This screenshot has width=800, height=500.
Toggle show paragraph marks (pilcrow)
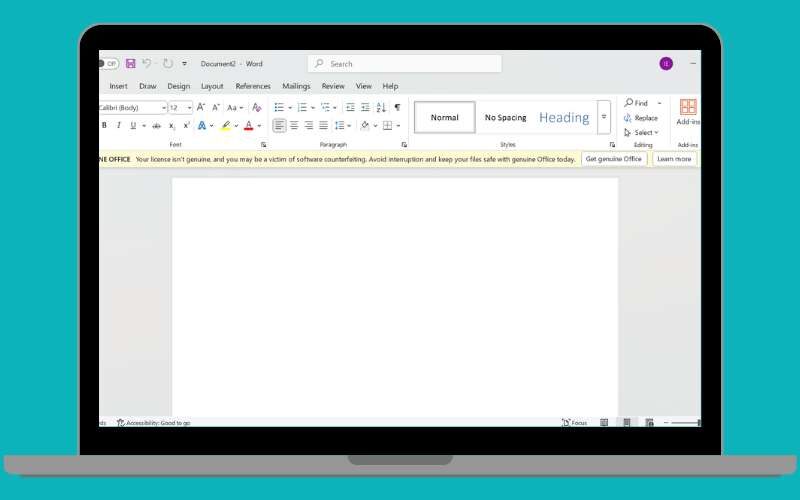397,107
